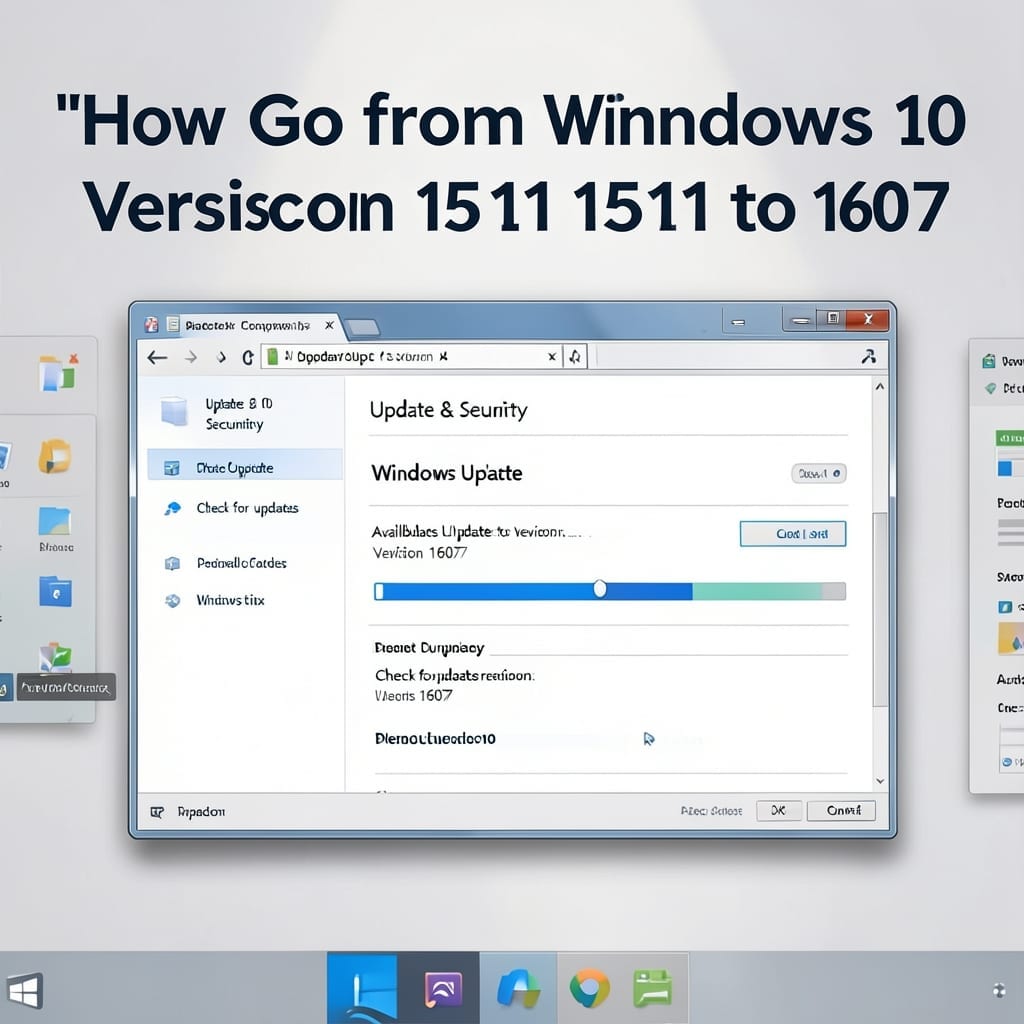Click the green shield icon in the right window

point(991,389)
